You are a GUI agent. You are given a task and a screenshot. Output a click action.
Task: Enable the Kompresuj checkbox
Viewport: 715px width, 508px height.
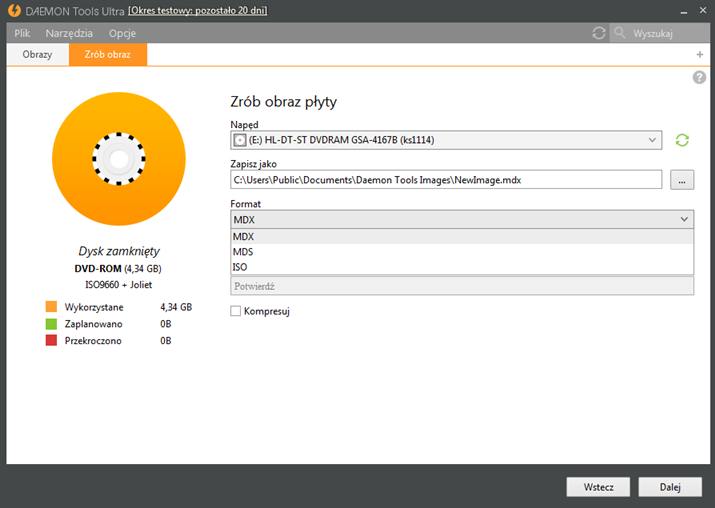click(x=235, y=311)
